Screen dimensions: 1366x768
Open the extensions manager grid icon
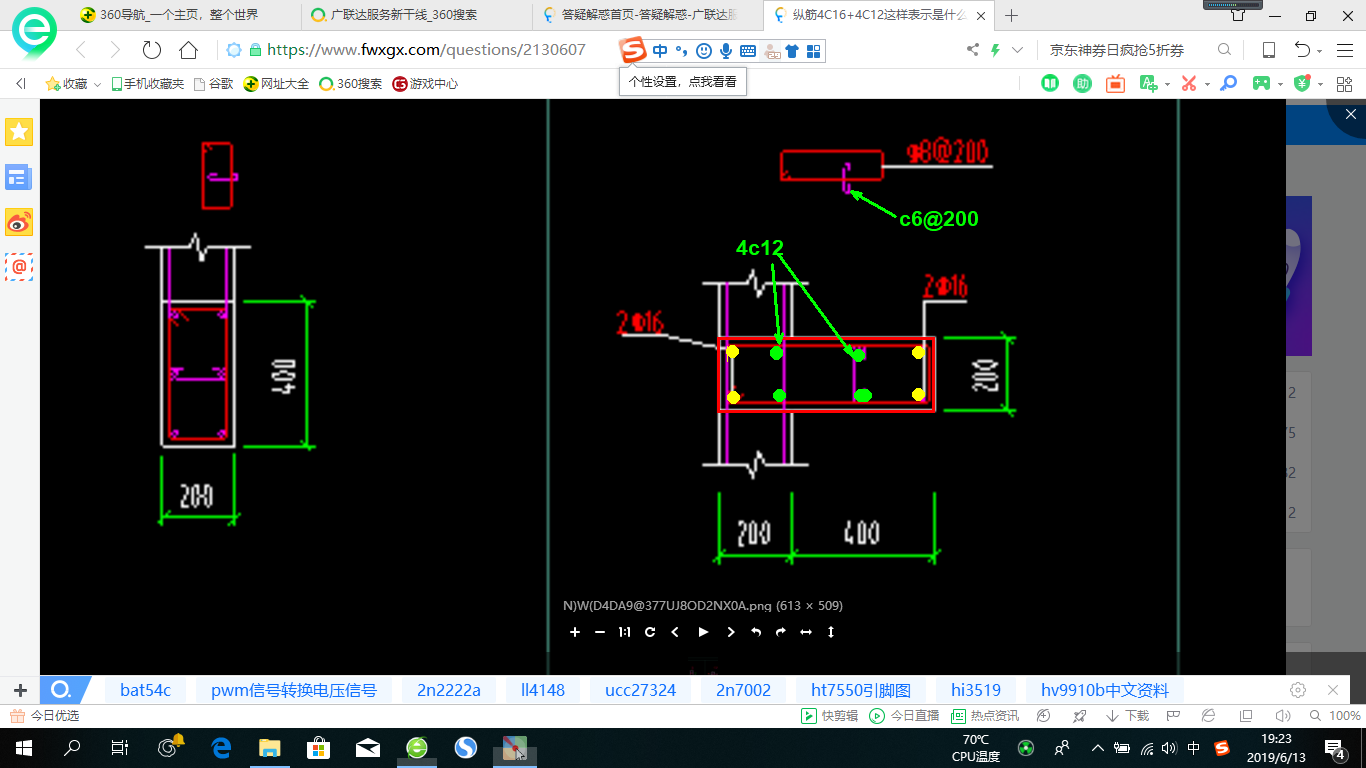(x=1344, y=84)
